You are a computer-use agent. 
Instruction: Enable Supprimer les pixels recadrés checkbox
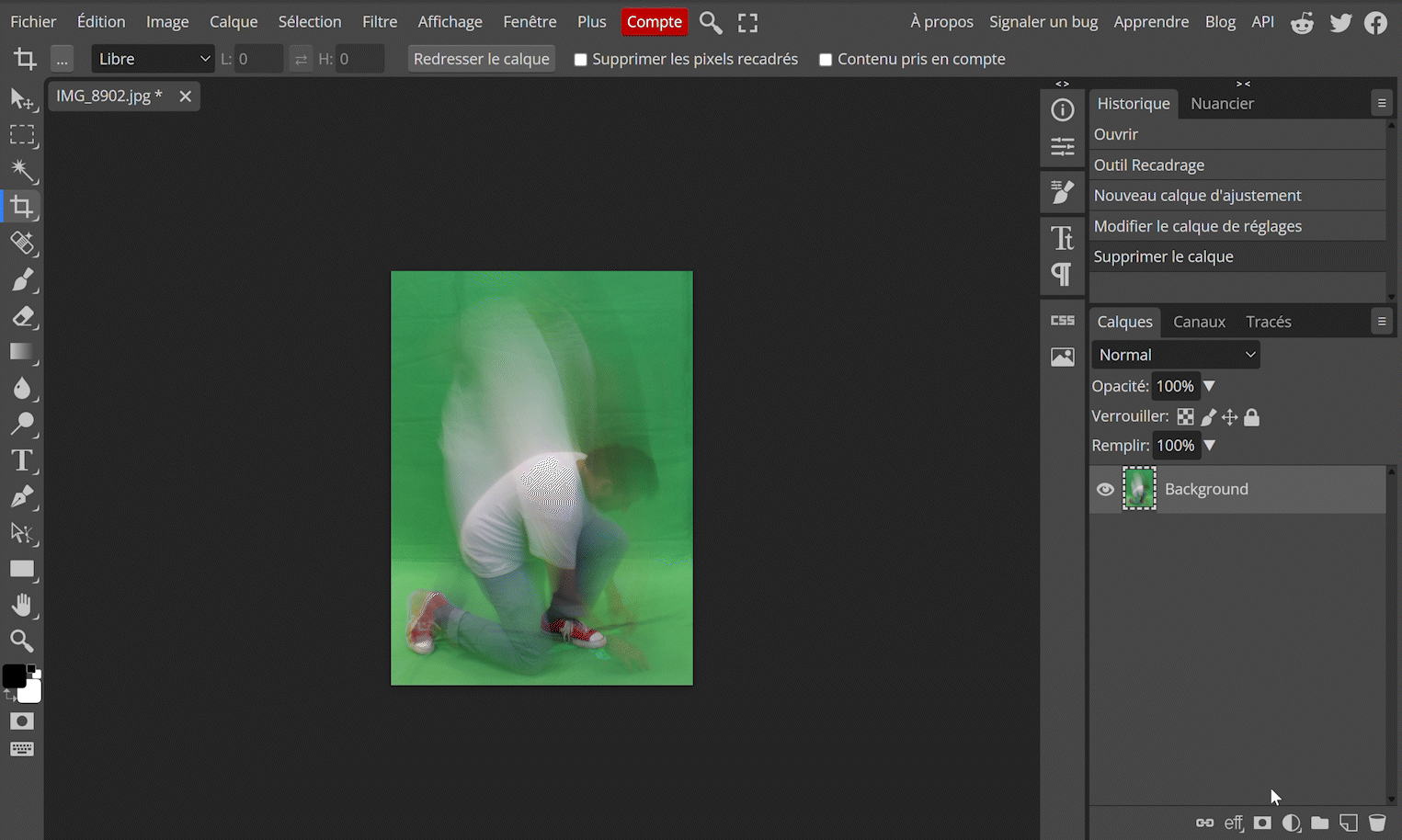pyautogui.click(x=580, y=60)
